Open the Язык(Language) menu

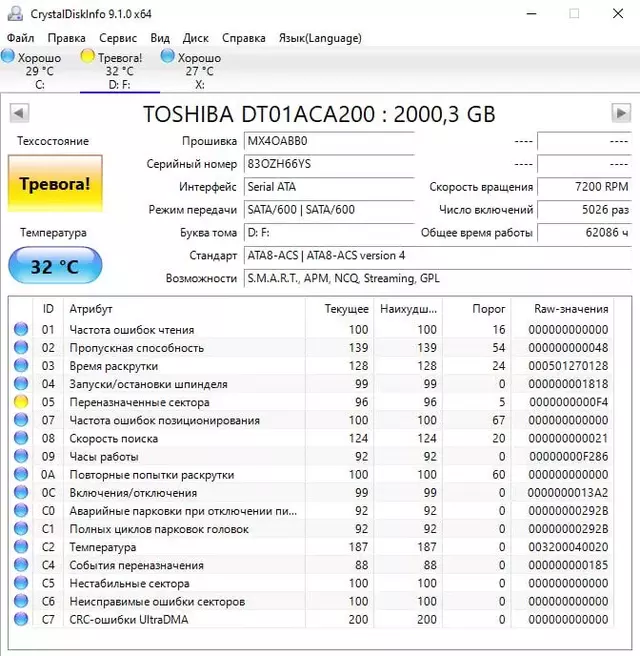(x=320, y=38)
